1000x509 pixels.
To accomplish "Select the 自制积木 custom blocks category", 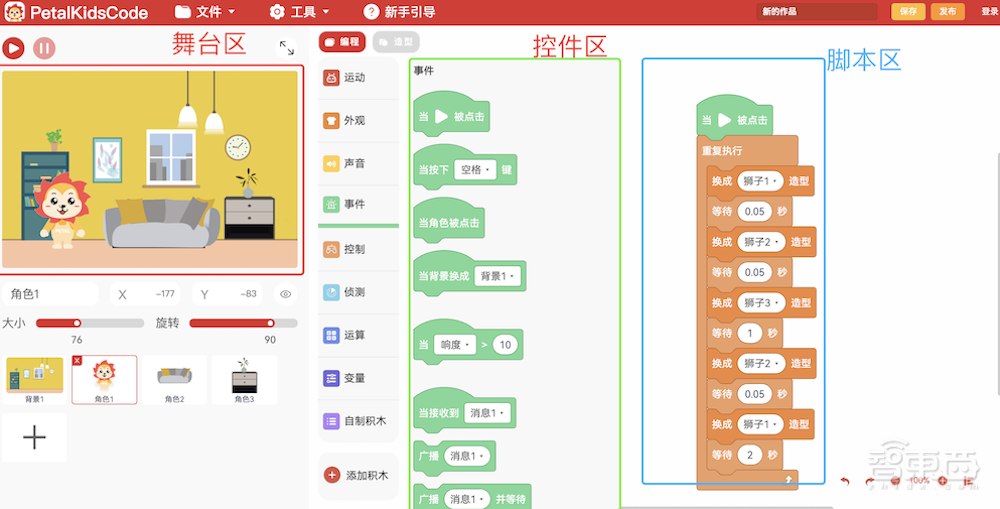I will coord(358,421).
